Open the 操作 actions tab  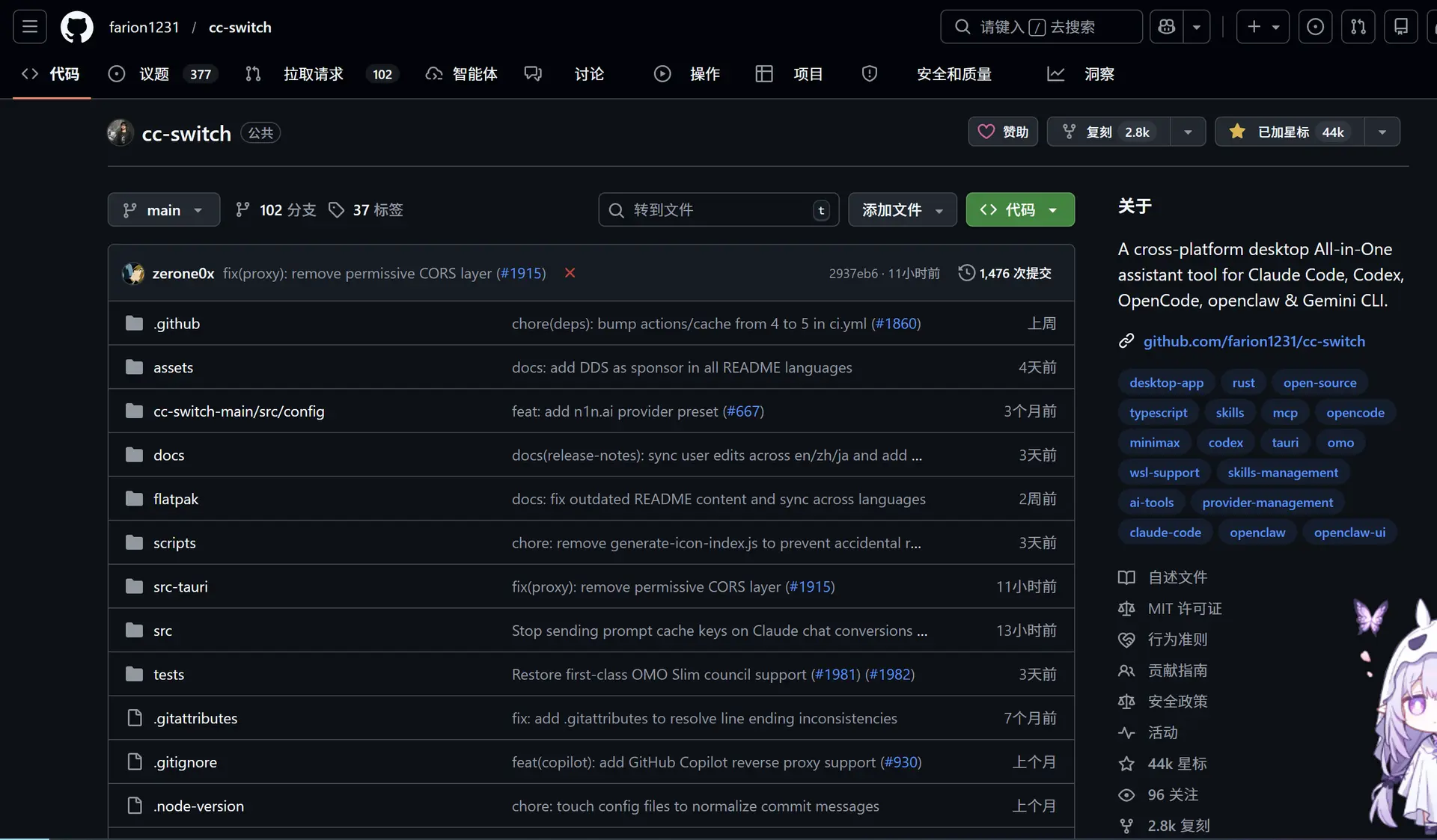(x=687, y=73)
